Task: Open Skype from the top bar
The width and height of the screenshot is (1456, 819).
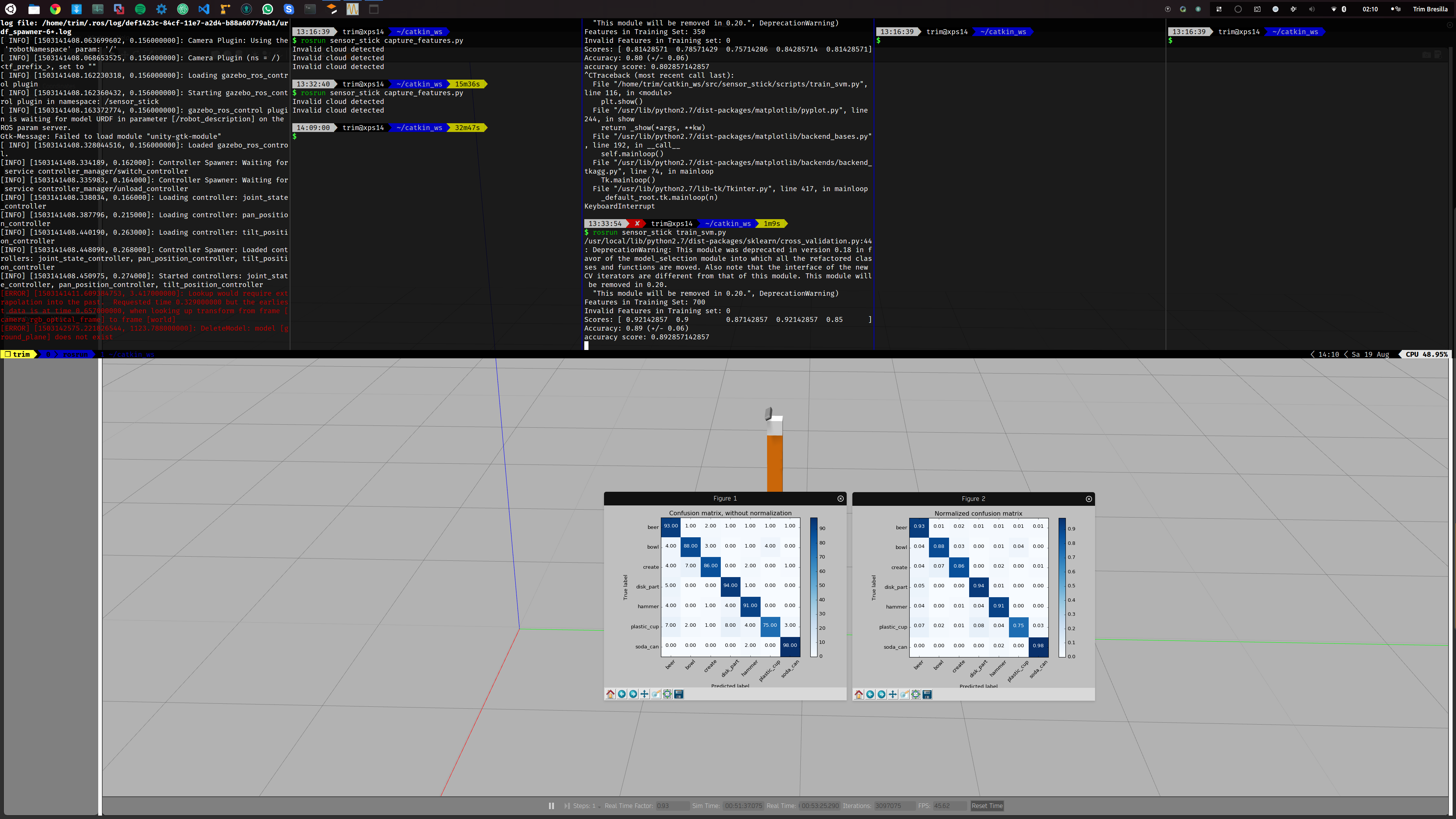Action: tap(289, 9)
